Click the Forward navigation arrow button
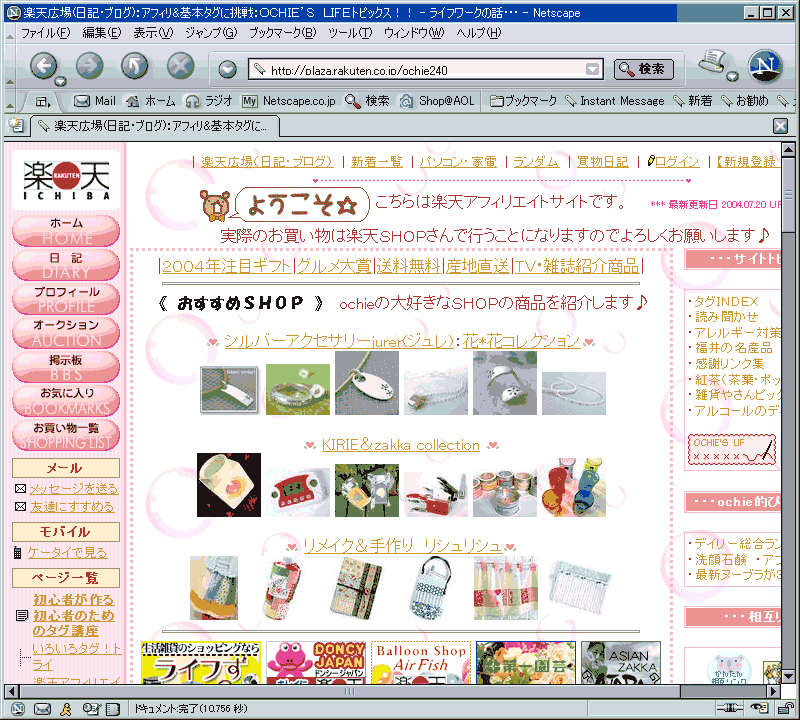 (x=89, y=66)
